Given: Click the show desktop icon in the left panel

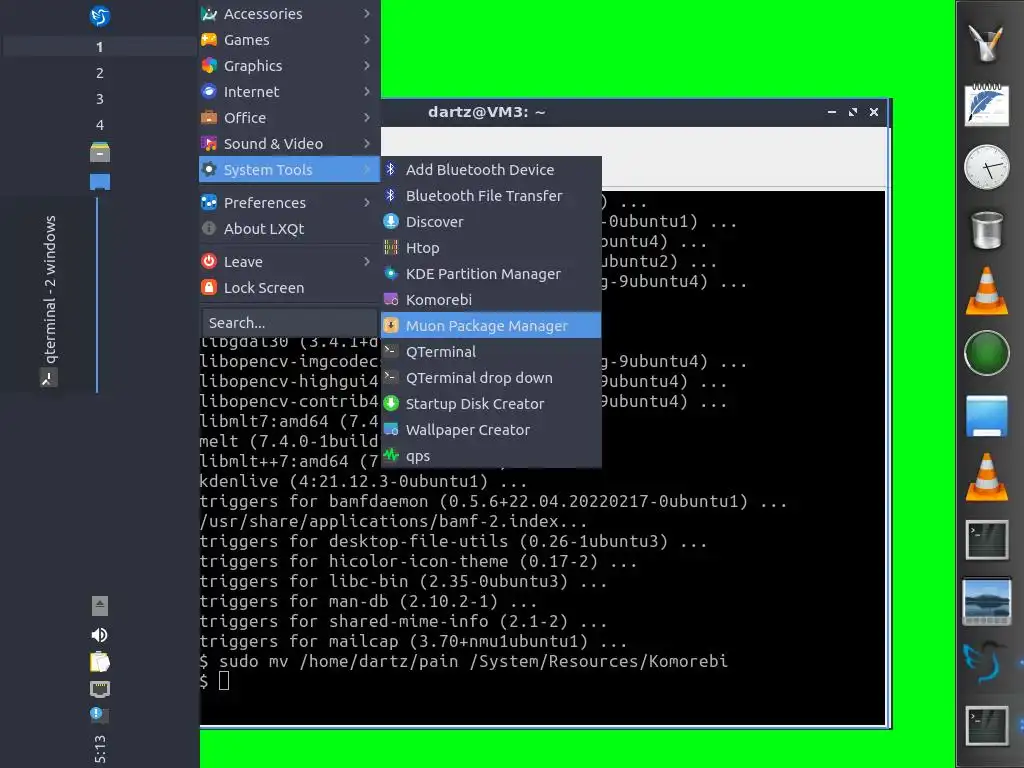Looking at the screenshot, I should [x=100, y=182].
